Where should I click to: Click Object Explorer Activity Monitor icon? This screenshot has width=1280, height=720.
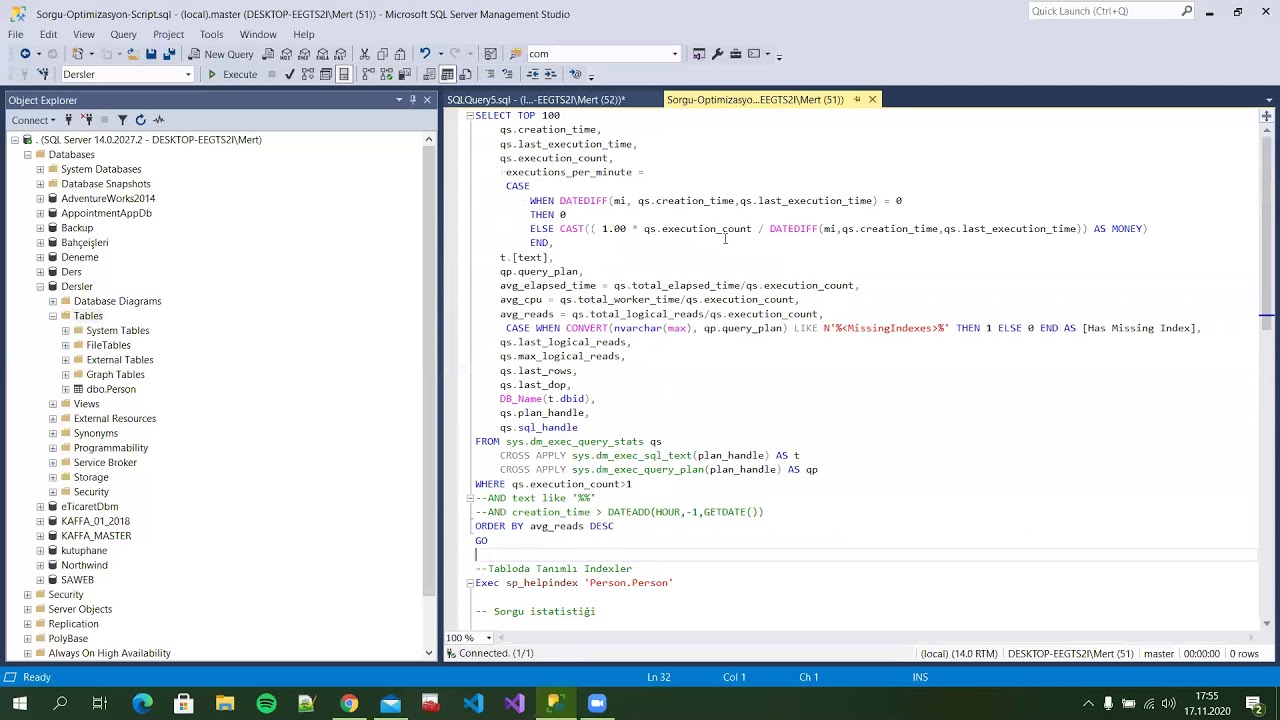pyautogui.click(x=158, y=120)
